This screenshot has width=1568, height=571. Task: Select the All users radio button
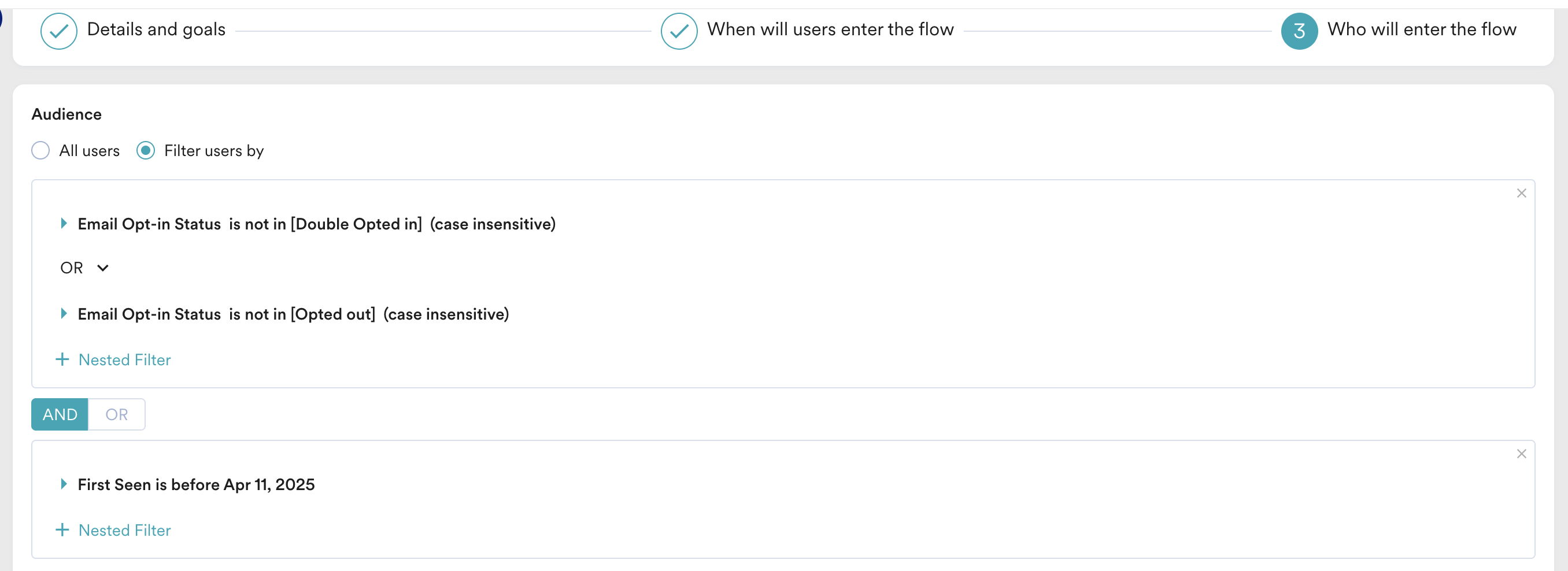pos(40,151)
